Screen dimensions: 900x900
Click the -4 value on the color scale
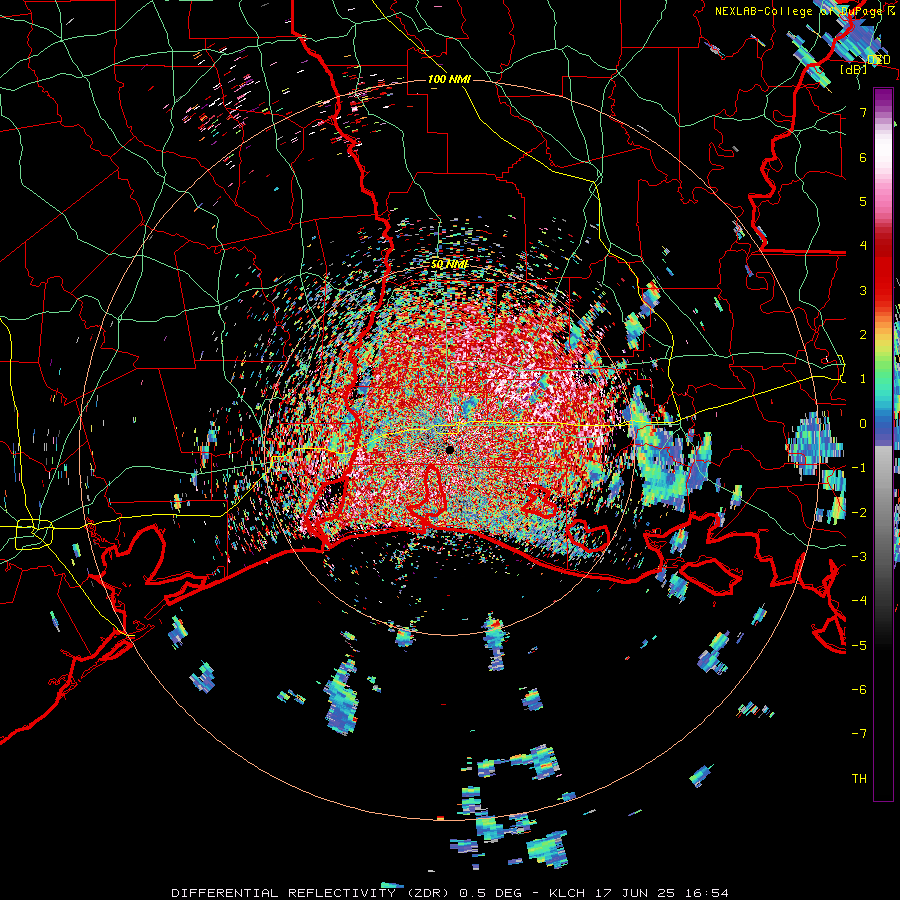click(x=859, y=601)
